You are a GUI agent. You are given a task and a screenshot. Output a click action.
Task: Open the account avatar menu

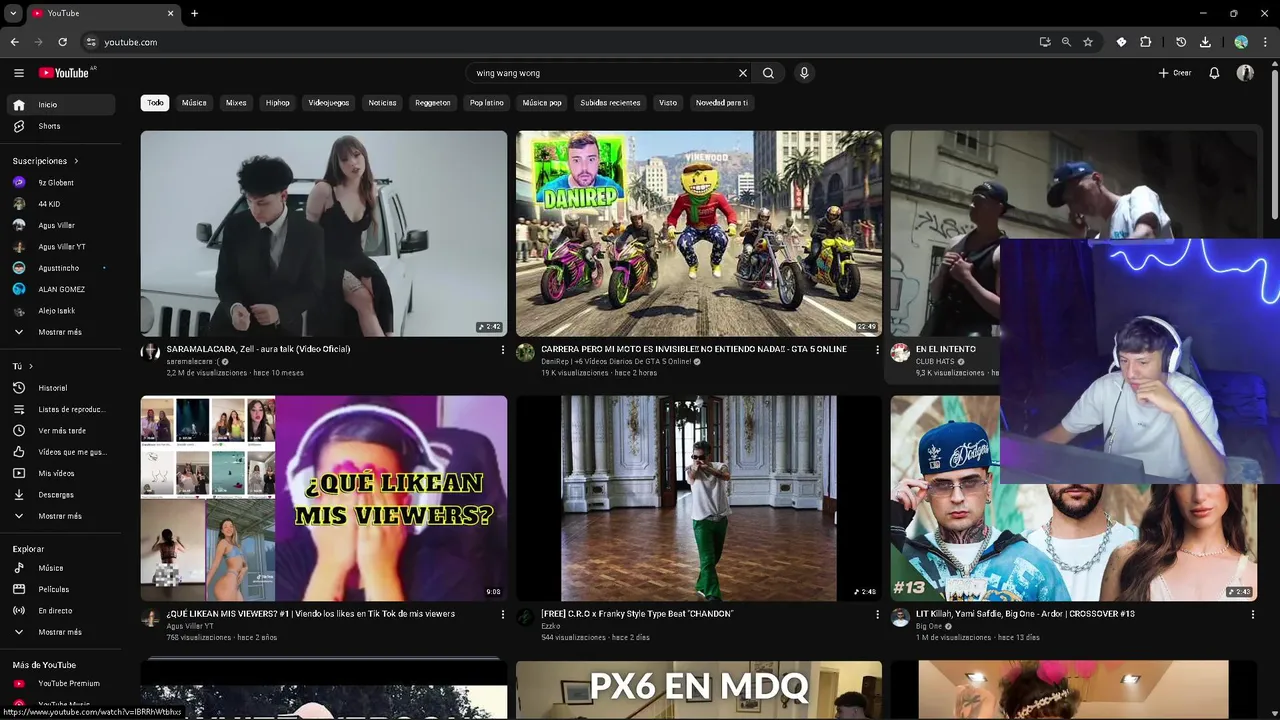[1245, 73]
